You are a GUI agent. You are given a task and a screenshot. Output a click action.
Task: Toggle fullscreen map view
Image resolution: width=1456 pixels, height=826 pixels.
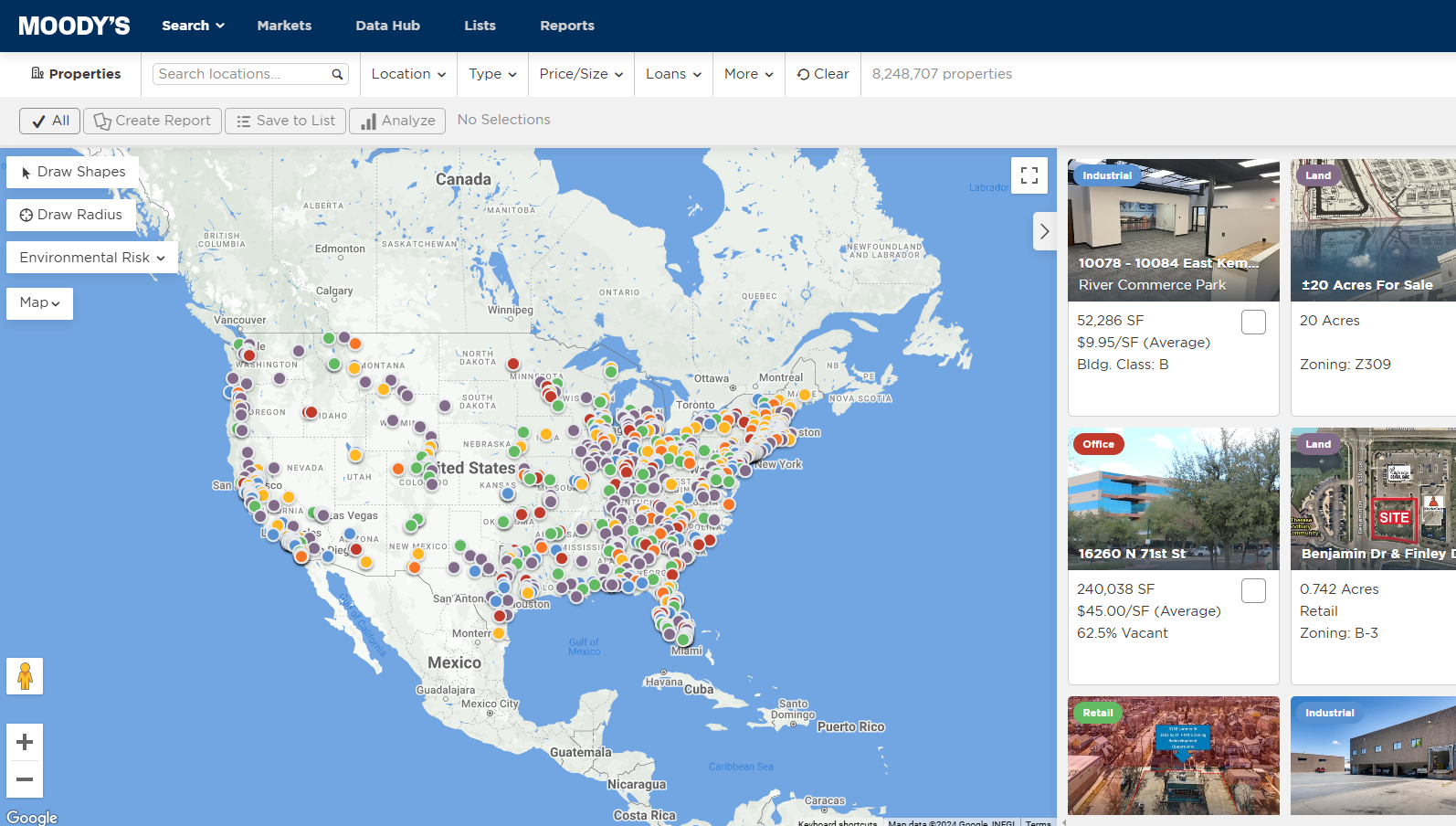point(1029,175)
